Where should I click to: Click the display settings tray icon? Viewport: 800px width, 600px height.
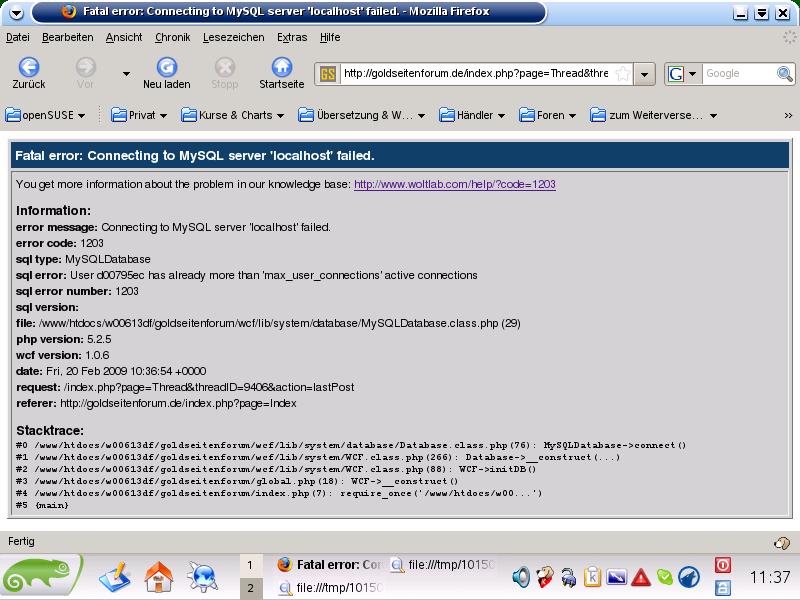point(616,578)
